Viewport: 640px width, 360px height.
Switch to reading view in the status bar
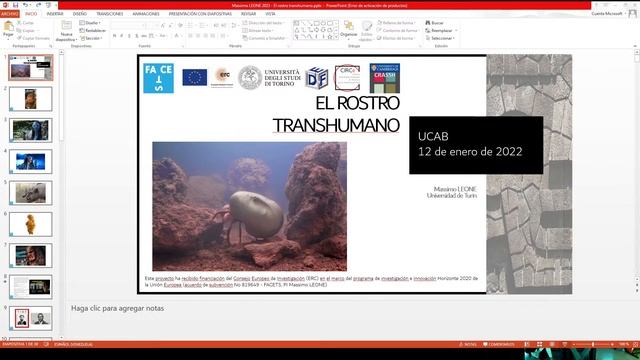(x=552, y=344)
